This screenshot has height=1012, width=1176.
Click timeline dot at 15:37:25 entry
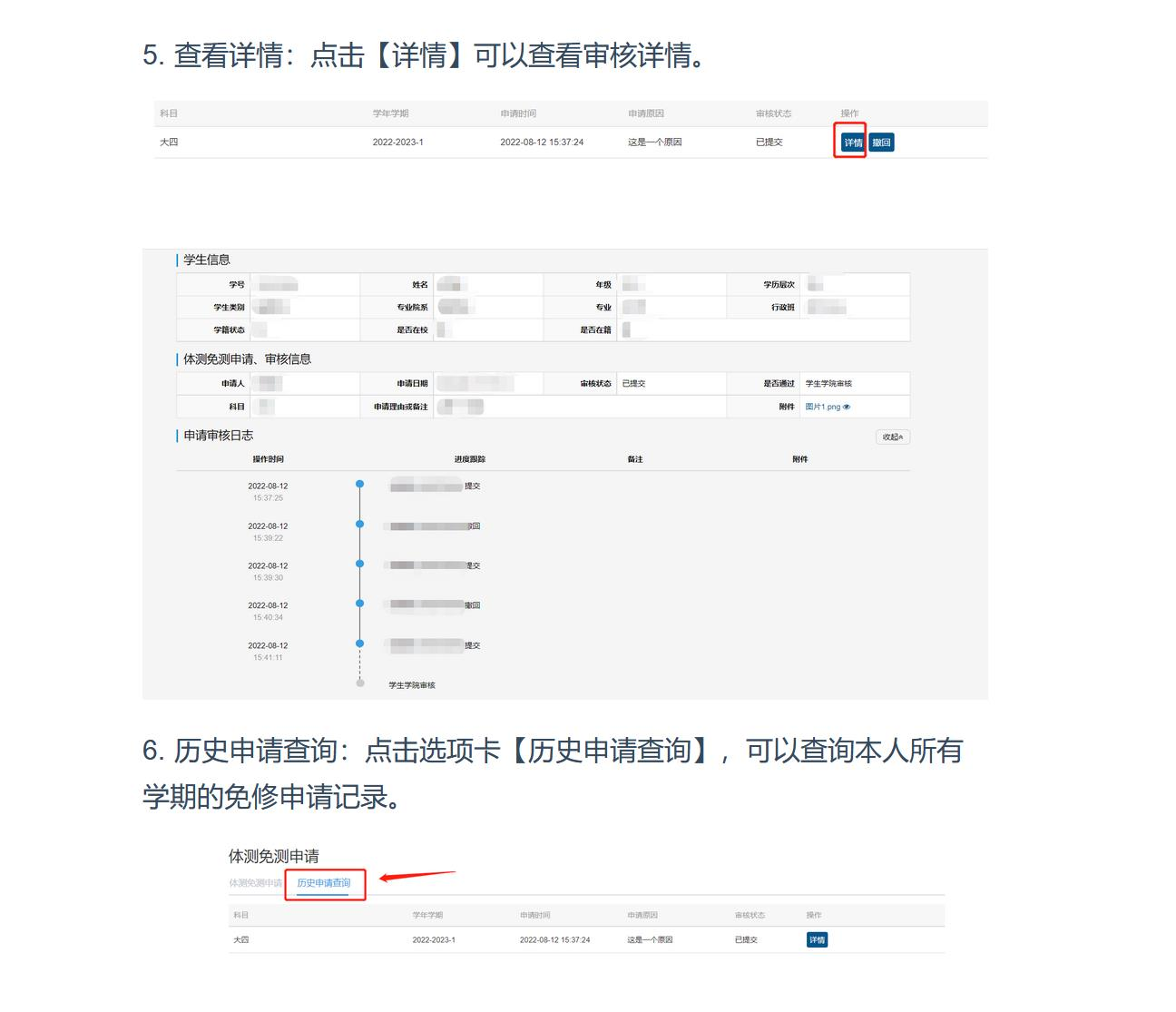tap(360, 485)
